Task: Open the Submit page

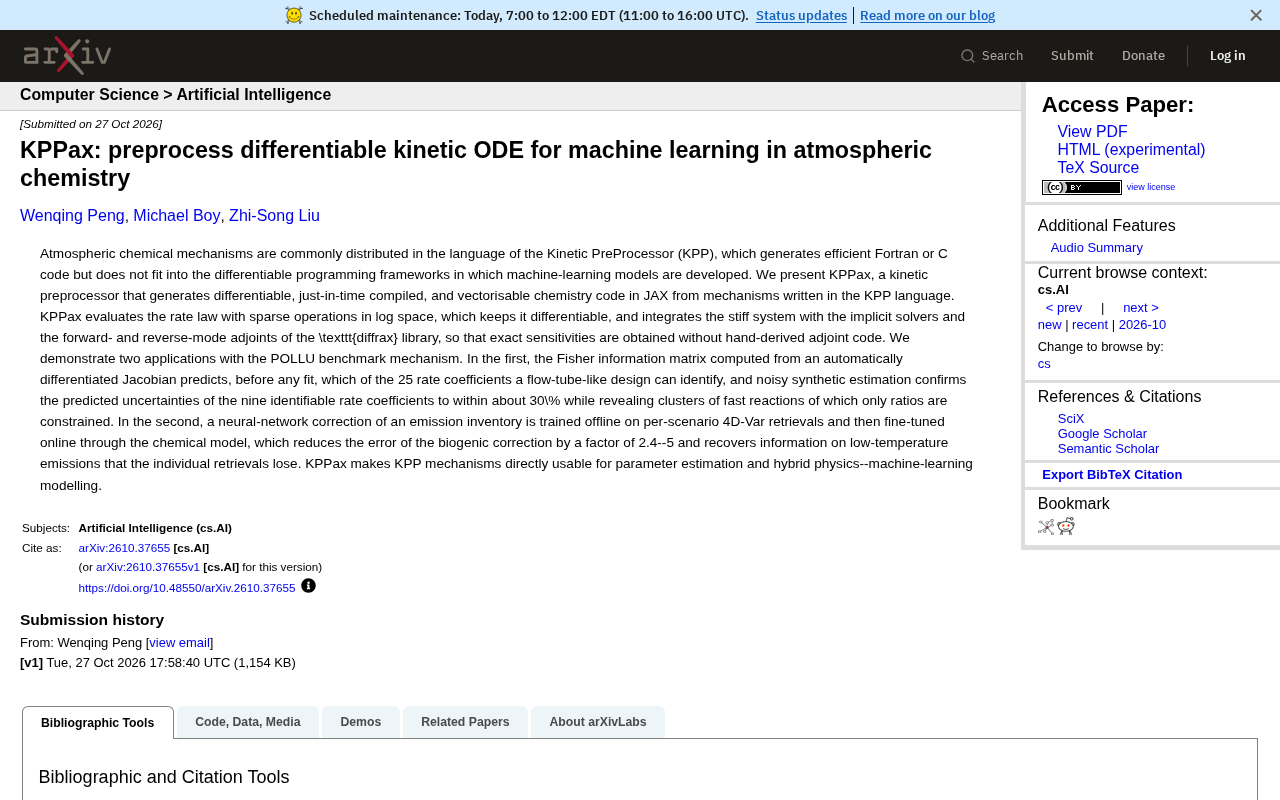Action: (x=1072, y=56)
